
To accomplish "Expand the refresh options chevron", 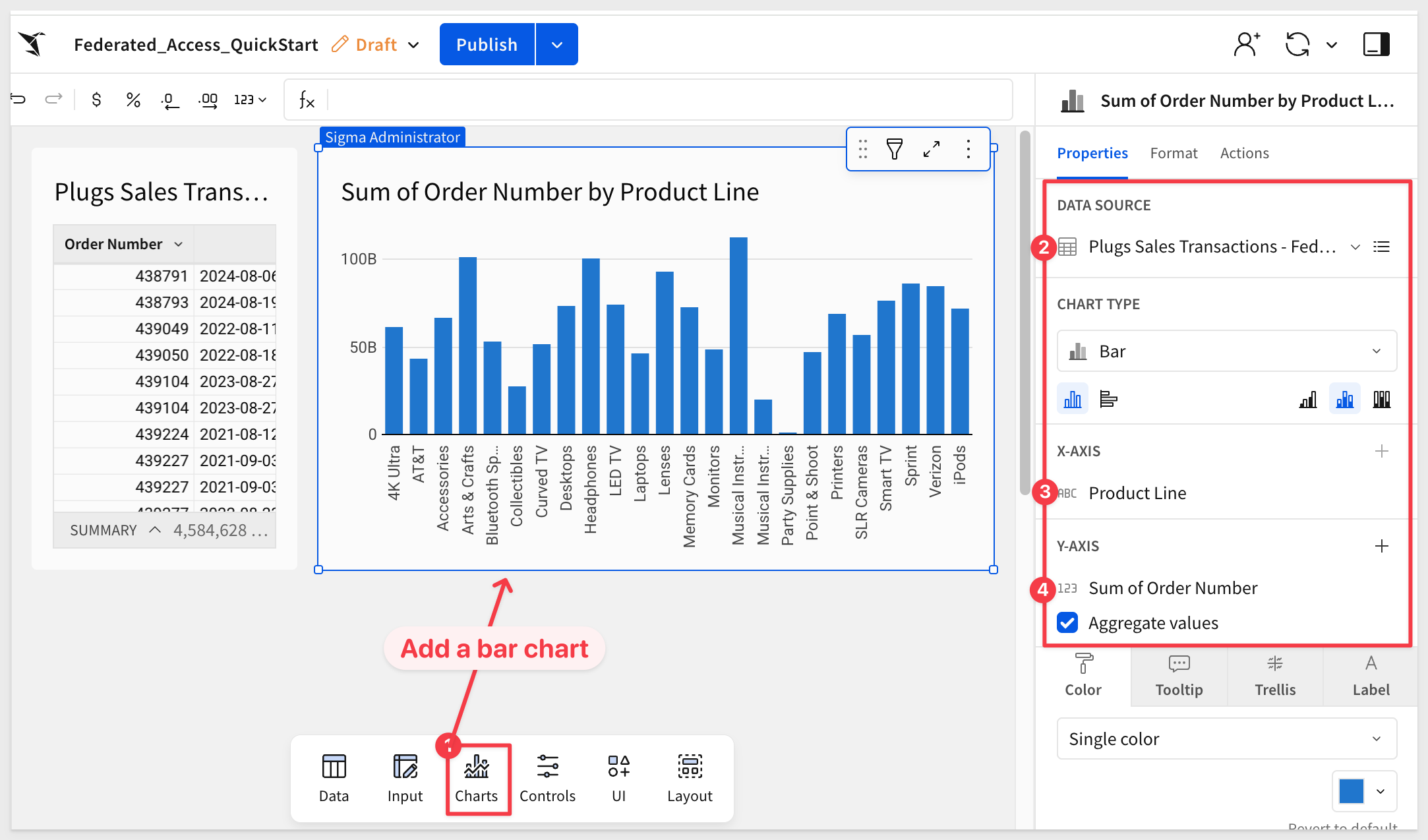I will [1332, 45].
